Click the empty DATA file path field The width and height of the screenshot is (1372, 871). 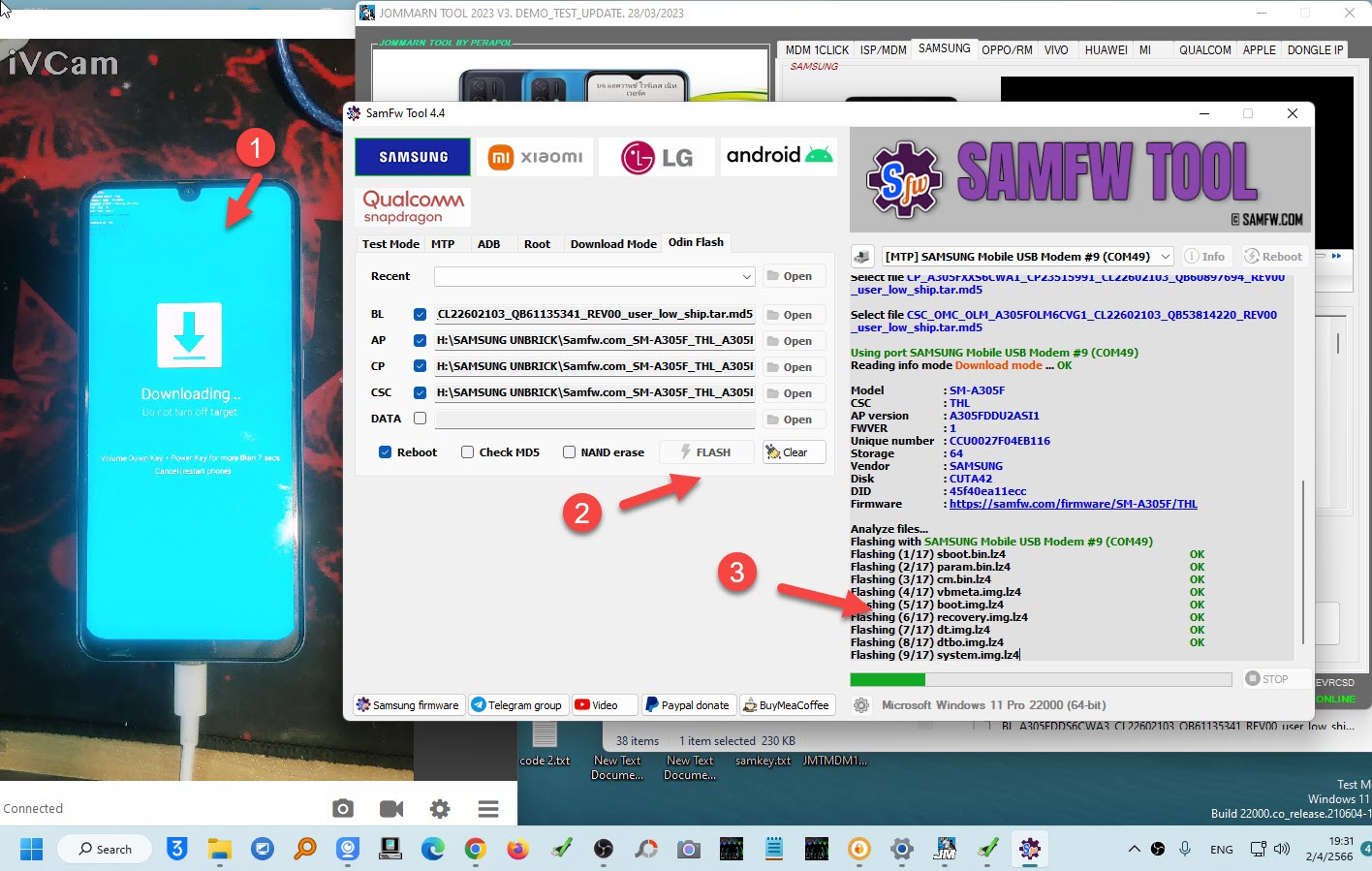point(594,419)
